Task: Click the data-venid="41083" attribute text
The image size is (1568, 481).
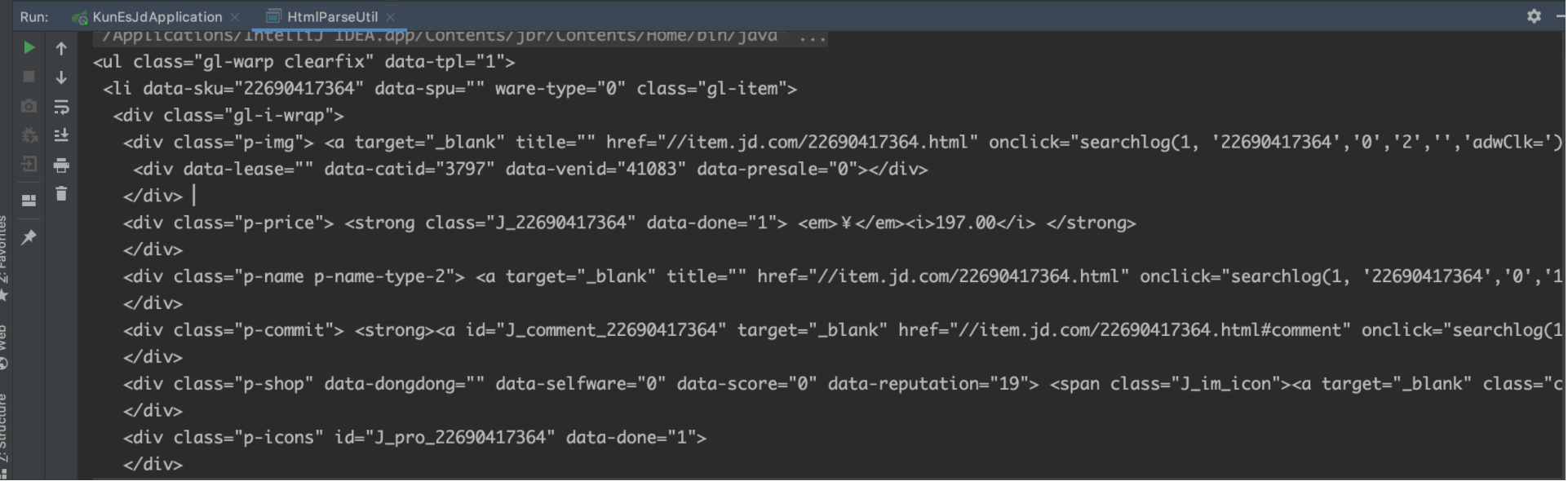Action: tap(596, 169)
